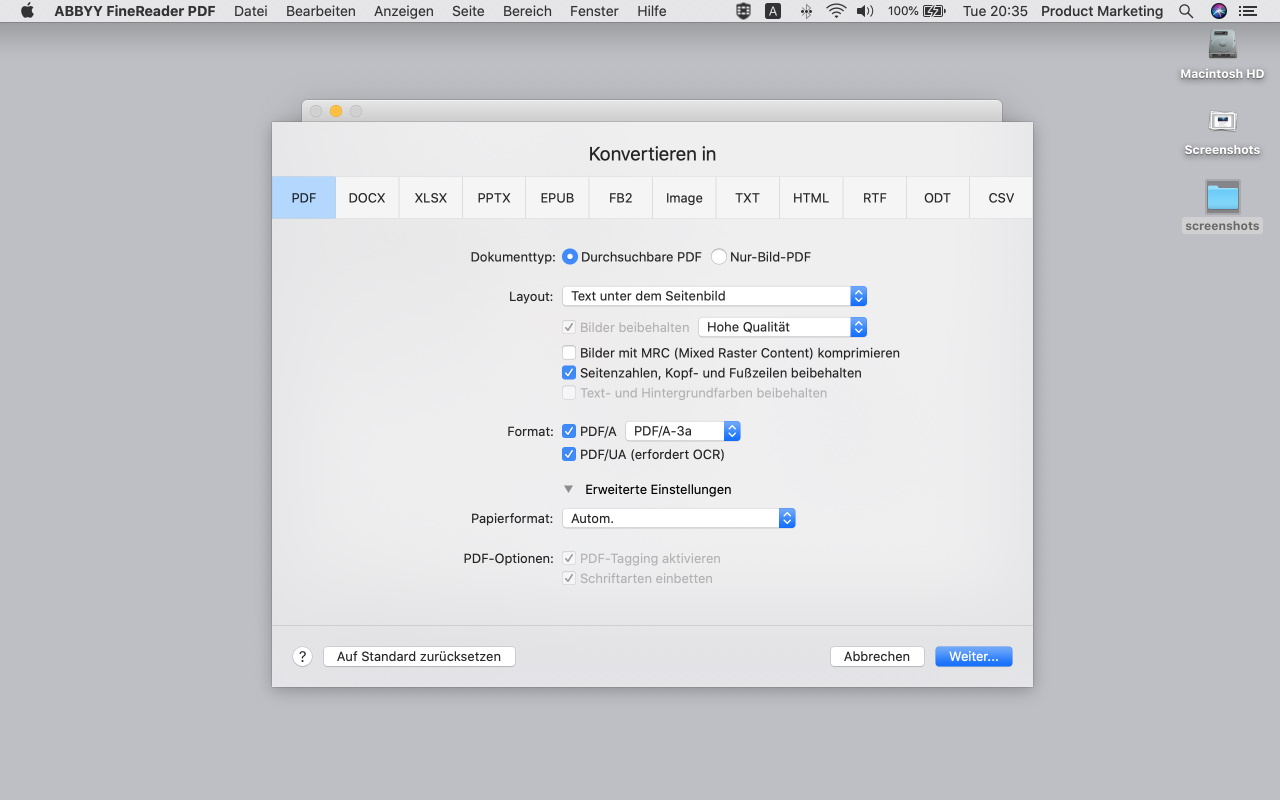Collapse the Erweiterte Einstellungen section
The image size is (1280, 800).
coord(569,489)
